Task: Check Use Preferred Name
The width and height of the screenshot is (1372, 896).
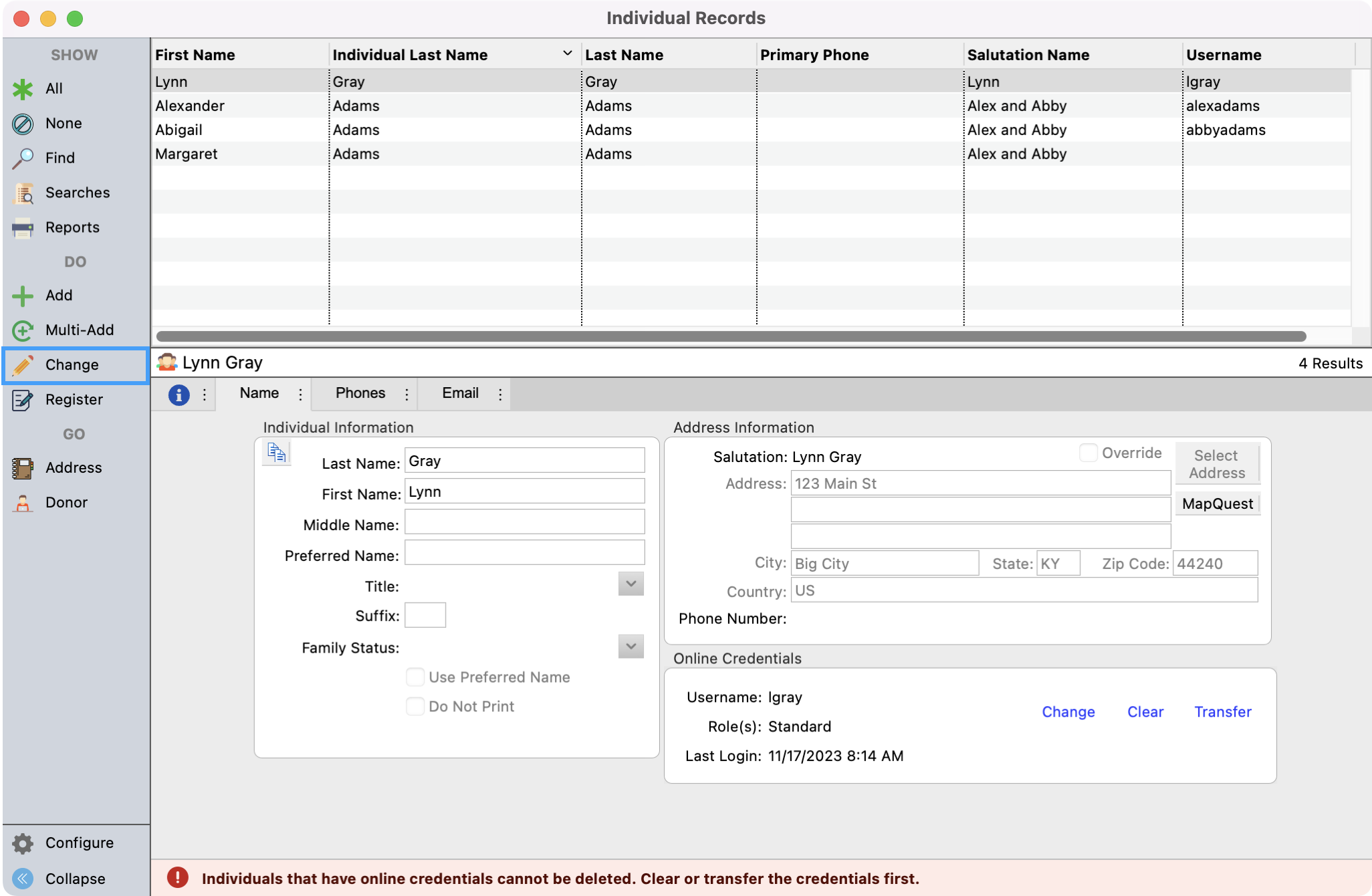Action: (415, 677)
